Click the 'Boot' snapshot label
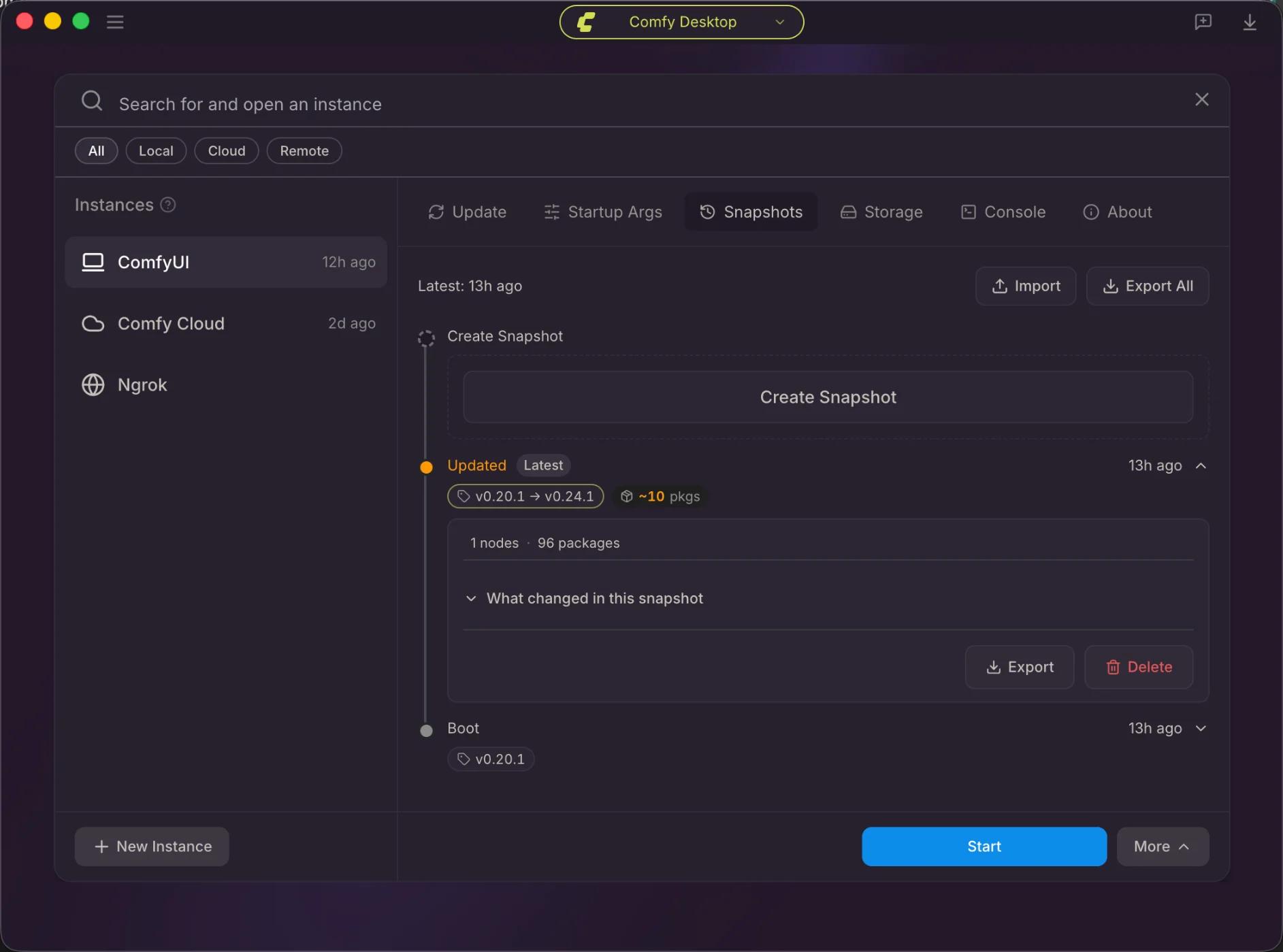This screenshot has height=952, width=1283. point(463,728)
